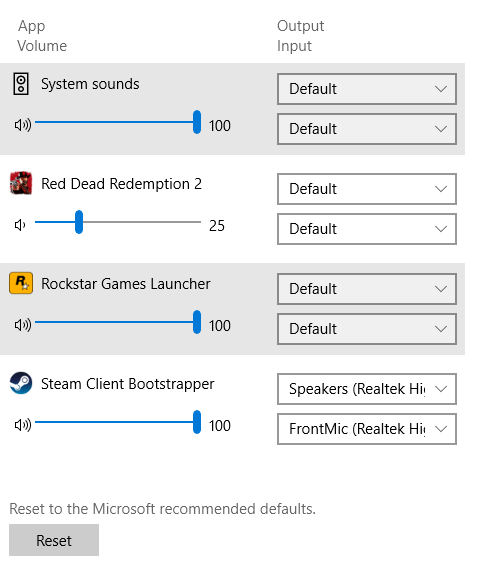The image size is (499, 577).
Task: Expand Red Dead Redemption 2 output dropdown
Action: click(x=367, y=189)
